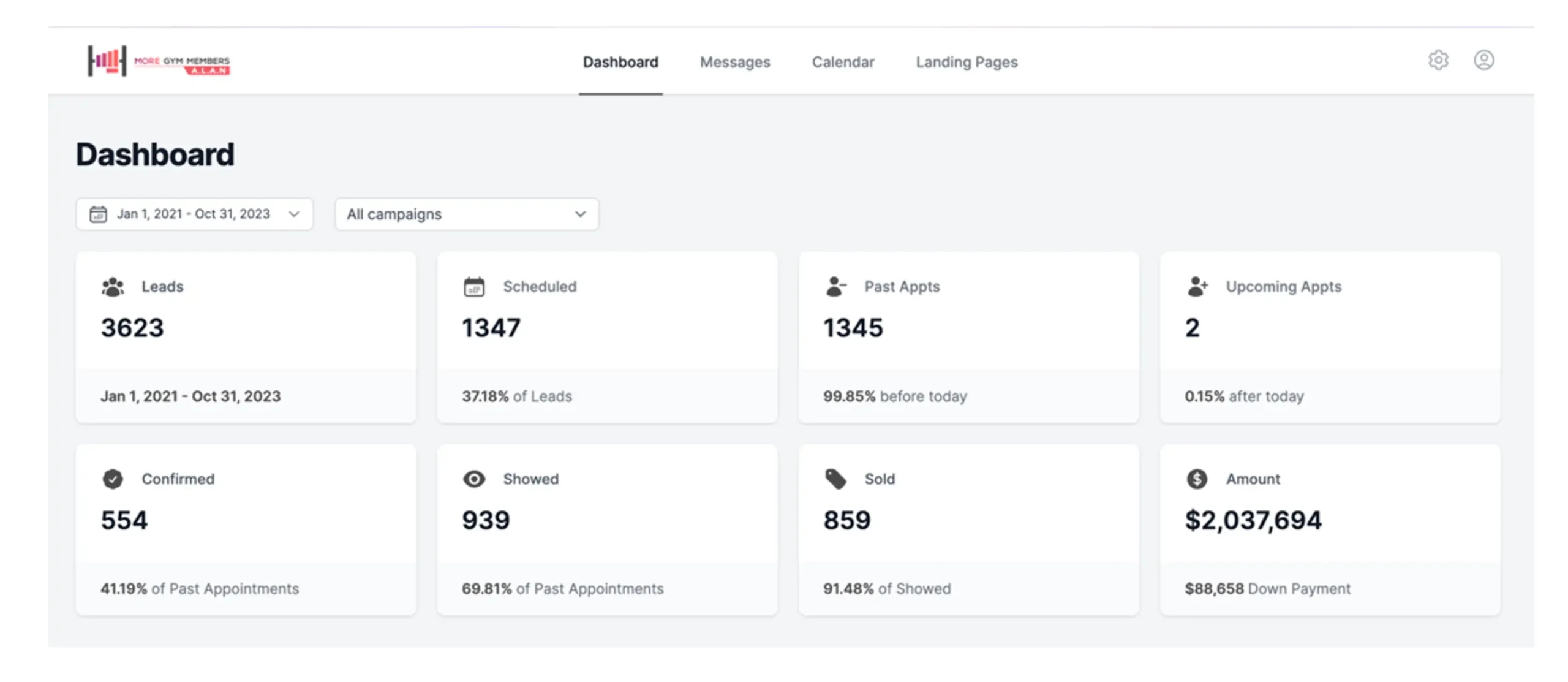Click the More Gym Members logo

(x=159, y=61)
